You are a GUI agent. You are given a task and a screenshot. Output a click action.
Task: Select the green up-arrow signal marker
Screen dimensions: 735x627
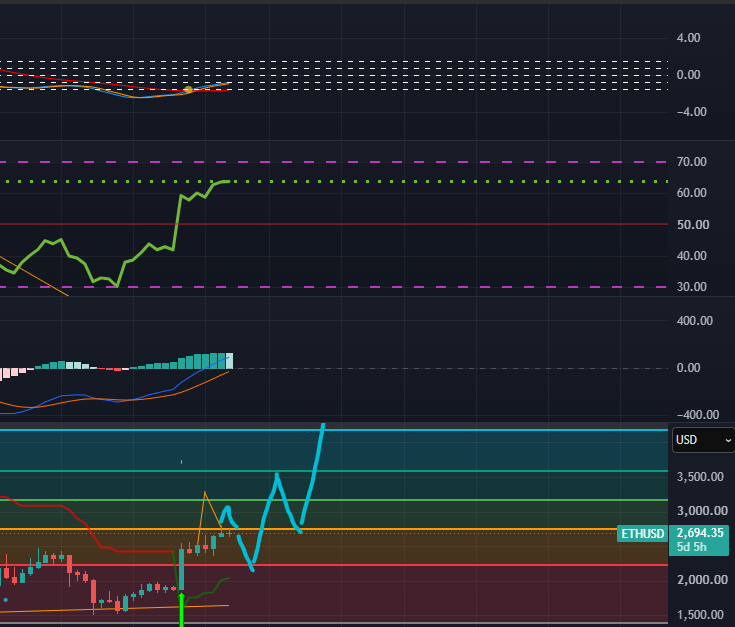point(181,609)
